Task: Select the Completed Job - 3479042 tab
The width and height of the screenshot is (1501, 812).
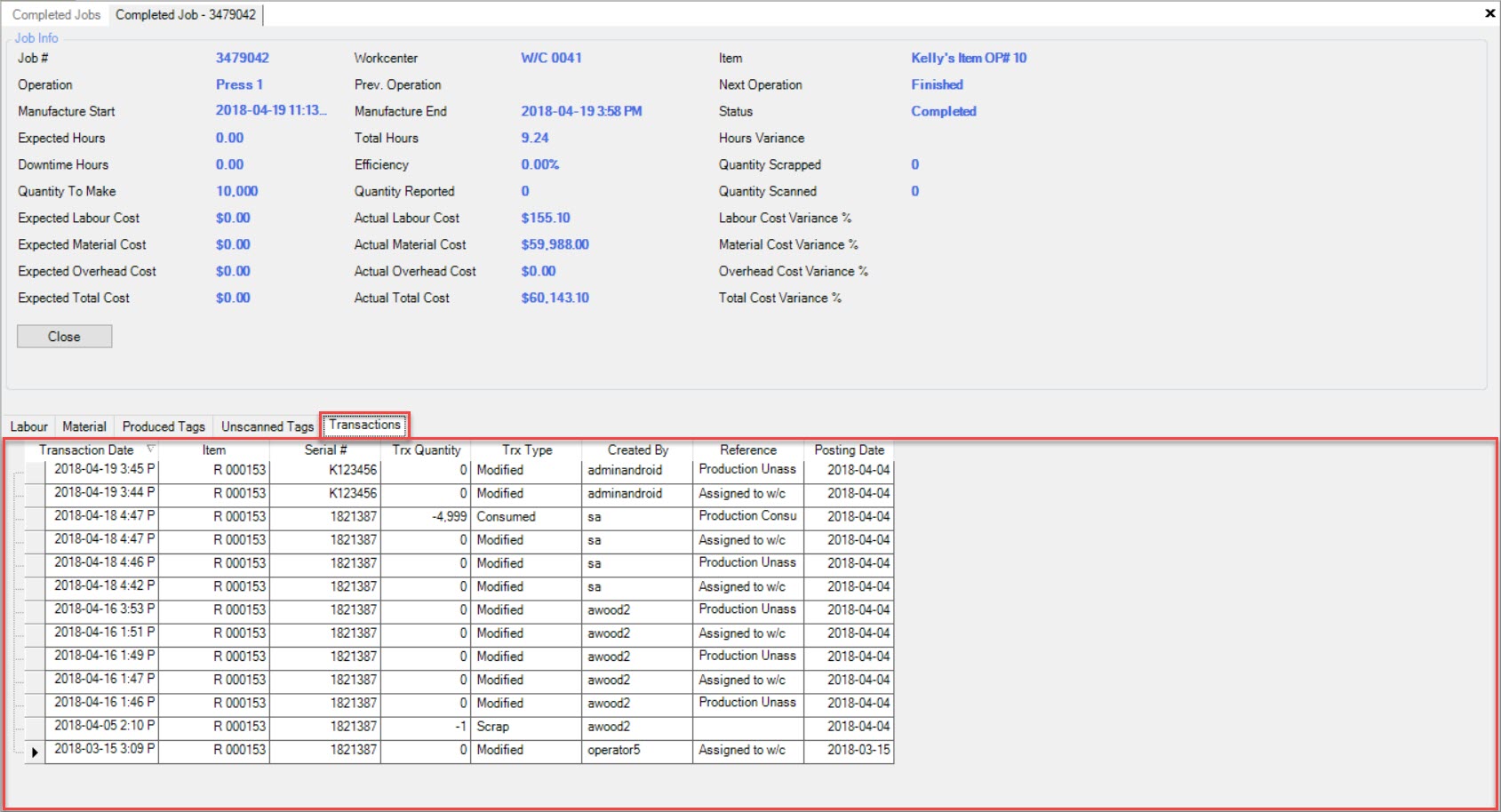Action: [x=186, y=14]
